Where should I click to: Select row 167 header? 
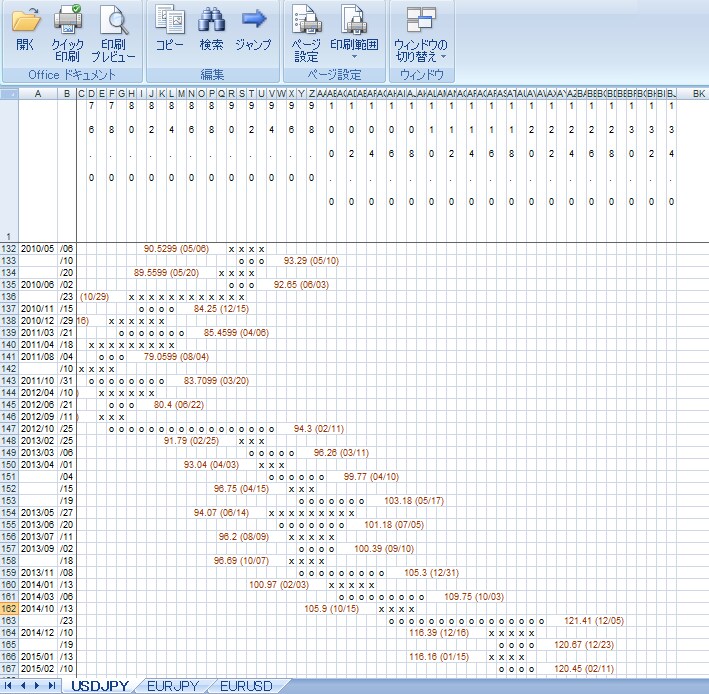click(x=9, y=669)
